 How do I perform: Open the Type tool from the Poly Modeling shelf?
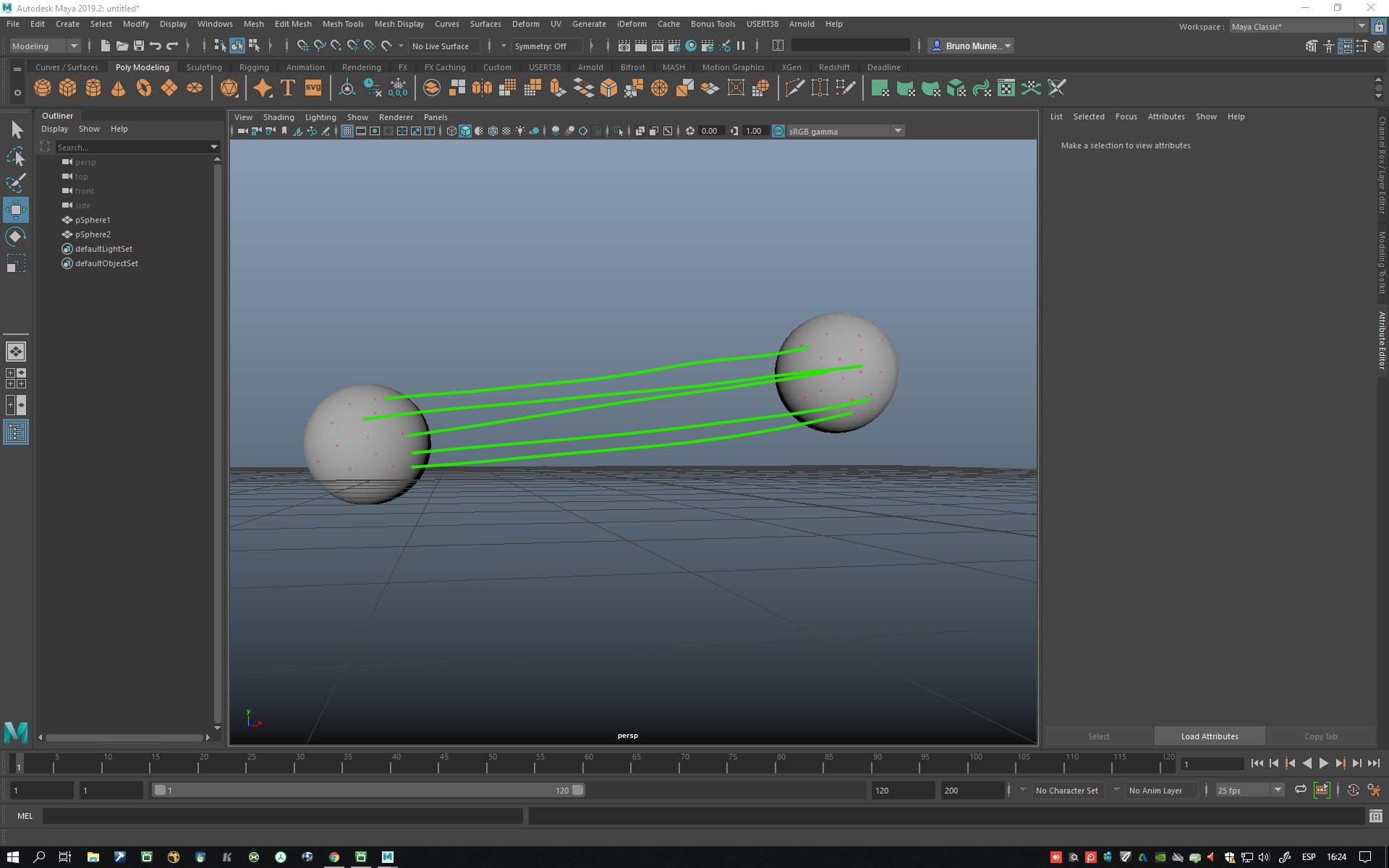(x=287, y=88)
